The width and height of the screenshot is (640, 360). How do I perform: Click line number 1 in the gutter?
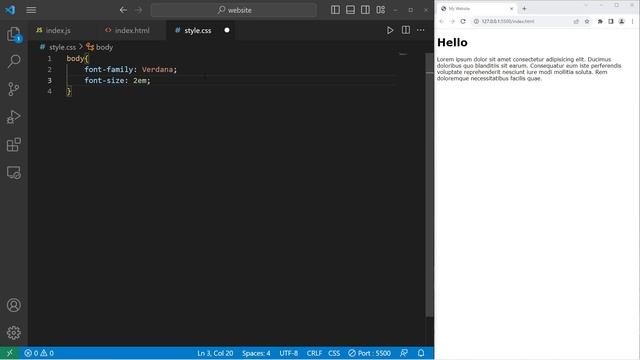pyautogui.click(x=49, y=58)
